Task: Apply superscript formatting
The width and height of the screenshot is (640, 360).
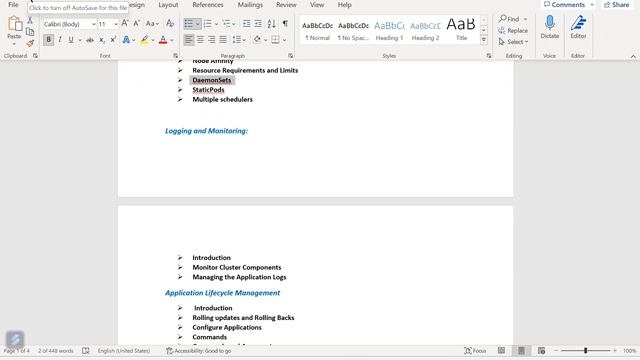Action: pyautogui.click(x=113, y=40)
